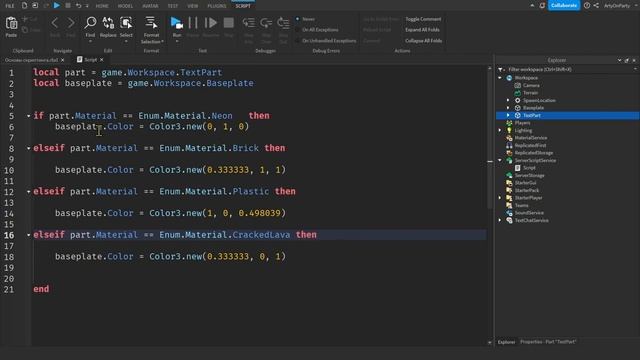Click Collapse All Folds action
This screenshot has height=360, width=640.
point(423,41)
